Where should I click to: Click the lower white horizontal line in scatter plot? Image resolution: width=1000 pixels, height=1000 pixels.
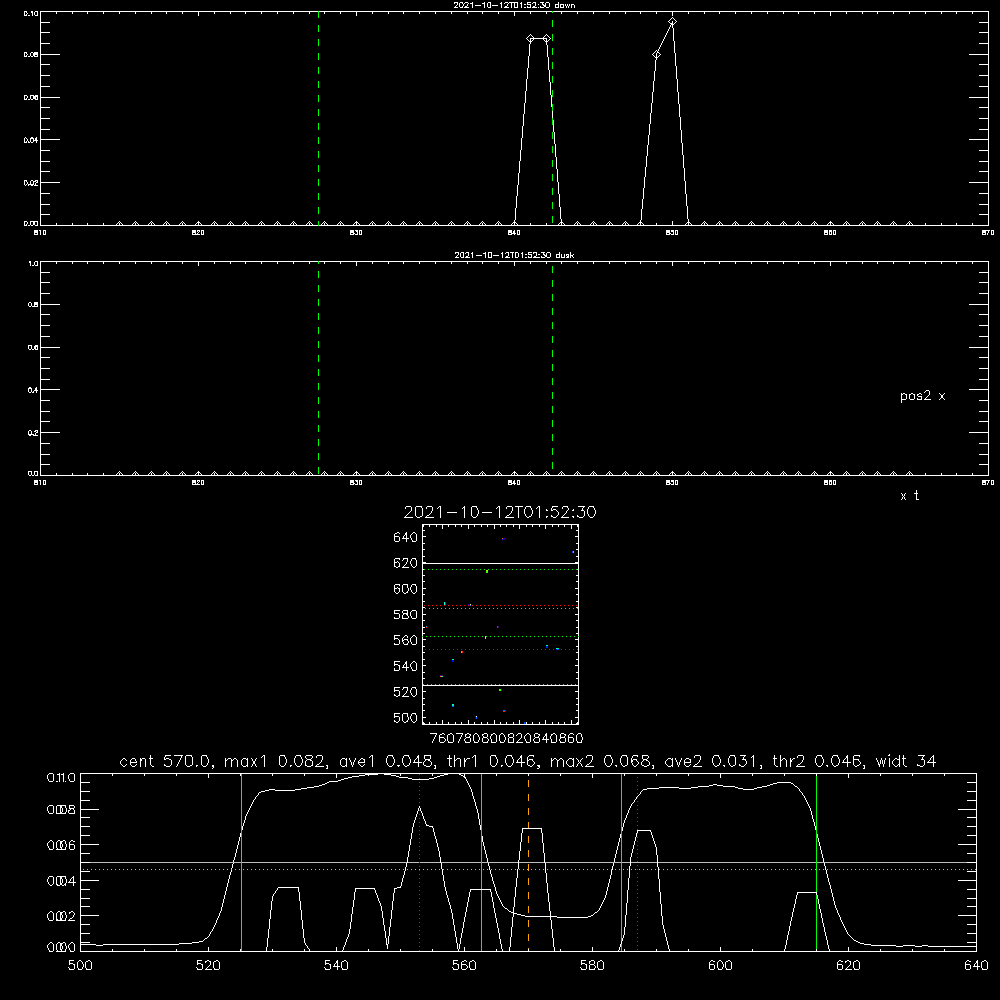pyautogui.click(x=500, y=685)
